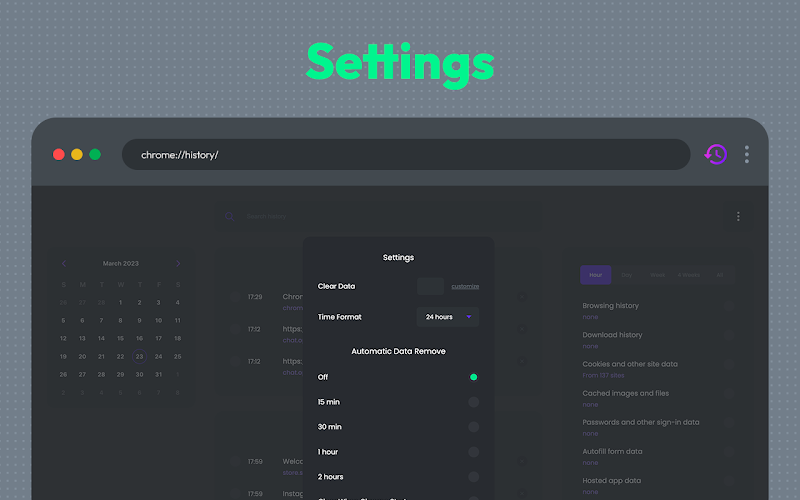Select March 14 in the calendar

[101, 338]
